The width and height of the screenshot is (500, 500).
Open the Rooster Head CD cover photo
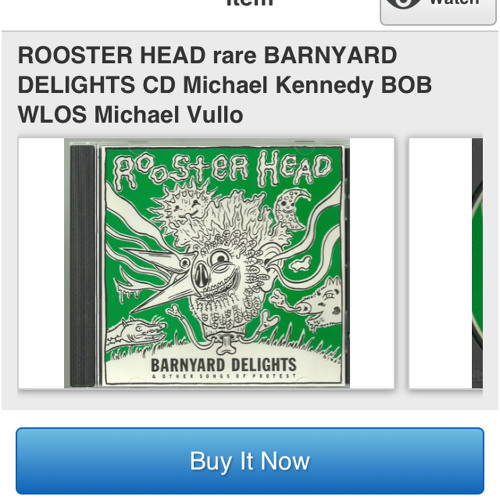[x=206, y=263]
